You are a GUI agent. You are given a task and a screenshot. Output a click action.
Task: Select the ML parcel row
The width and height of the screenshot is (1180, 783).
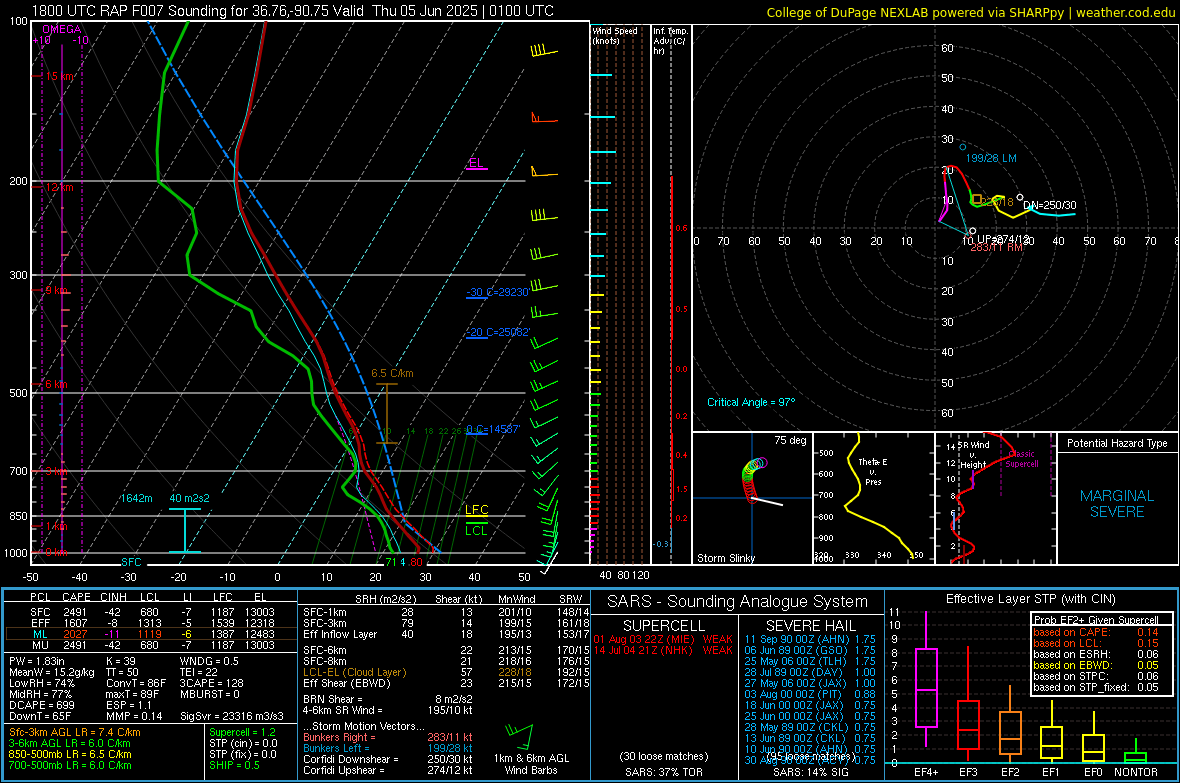pyautogui.click(x=151, y=634)
